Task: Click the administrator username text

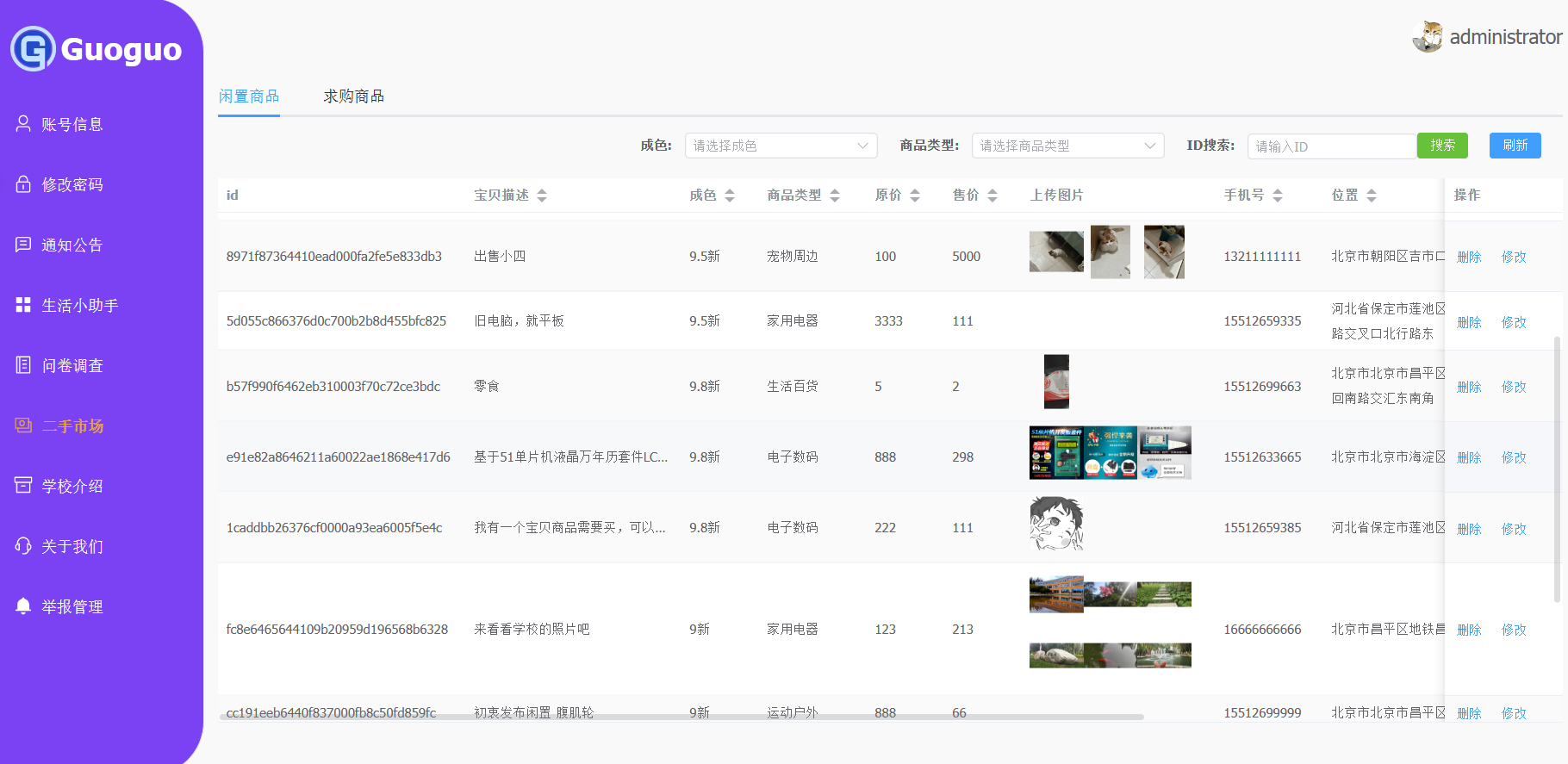Action: tap(1505, 37)
